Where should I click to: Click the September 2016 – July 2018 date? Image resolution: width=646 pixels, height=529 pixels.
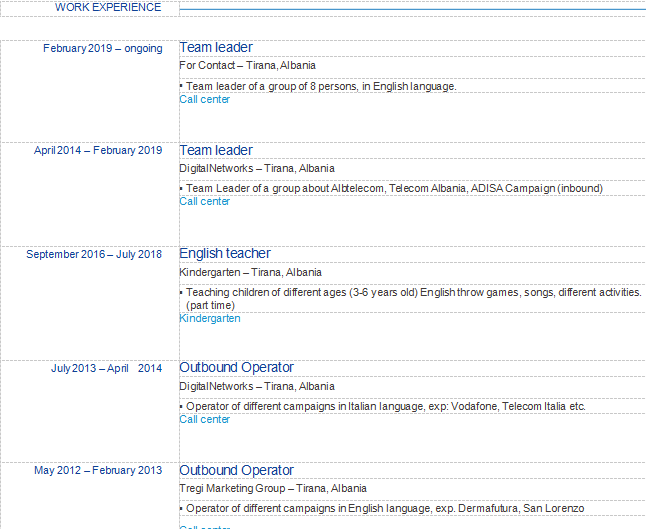pos(94,254)
